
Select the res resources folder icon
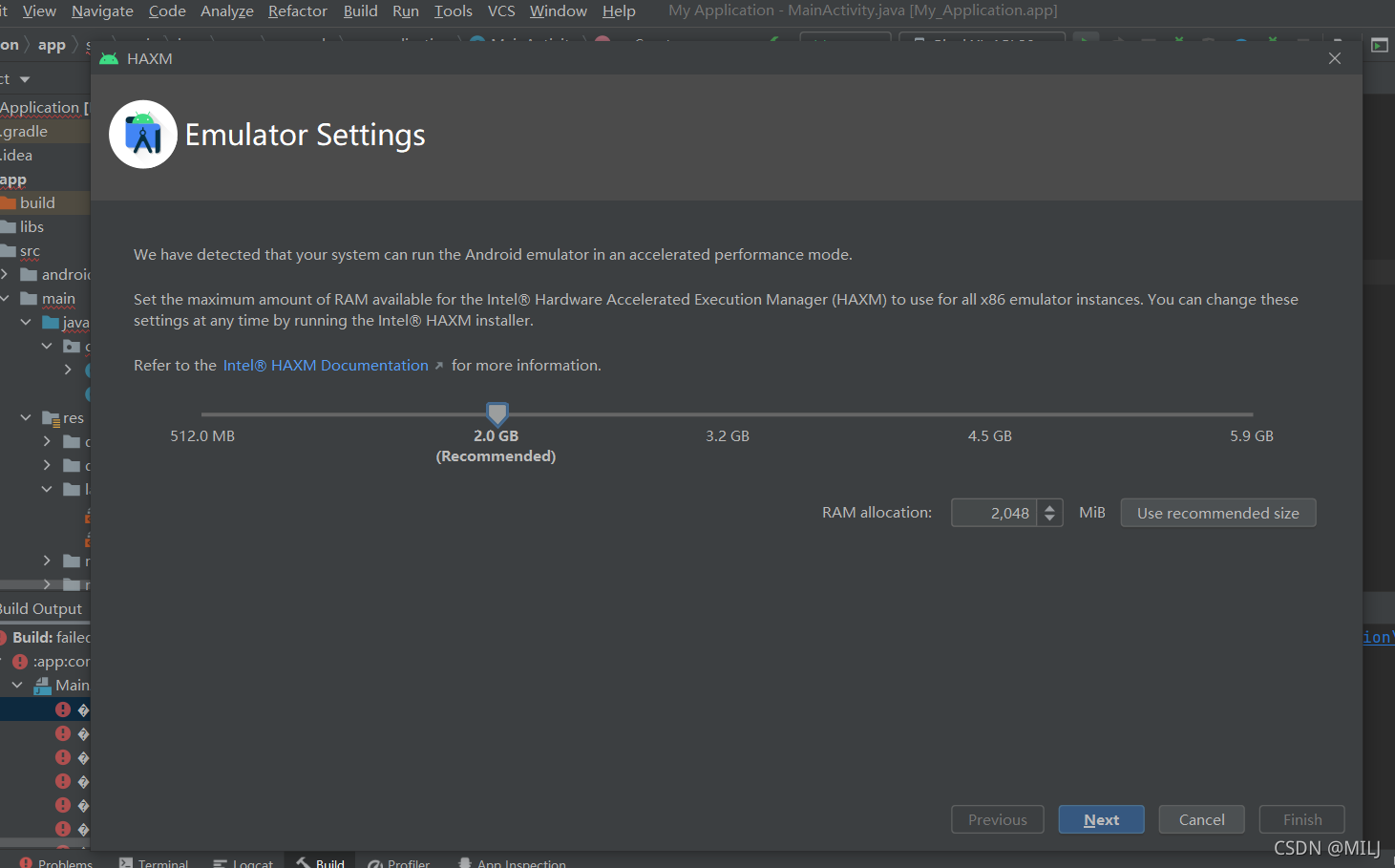52,418
